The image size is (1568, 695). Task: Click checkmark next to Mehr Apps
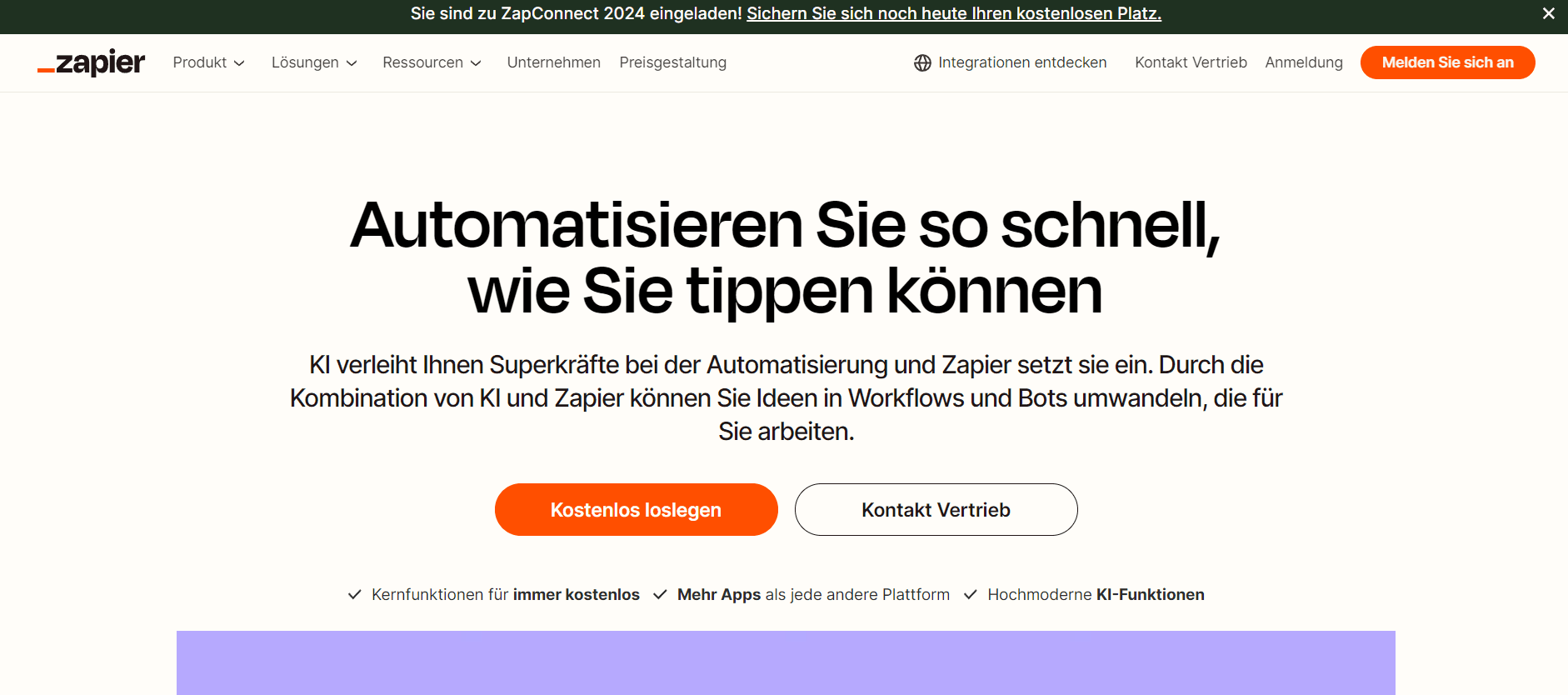pyautogui.click(x=660, y=594)
